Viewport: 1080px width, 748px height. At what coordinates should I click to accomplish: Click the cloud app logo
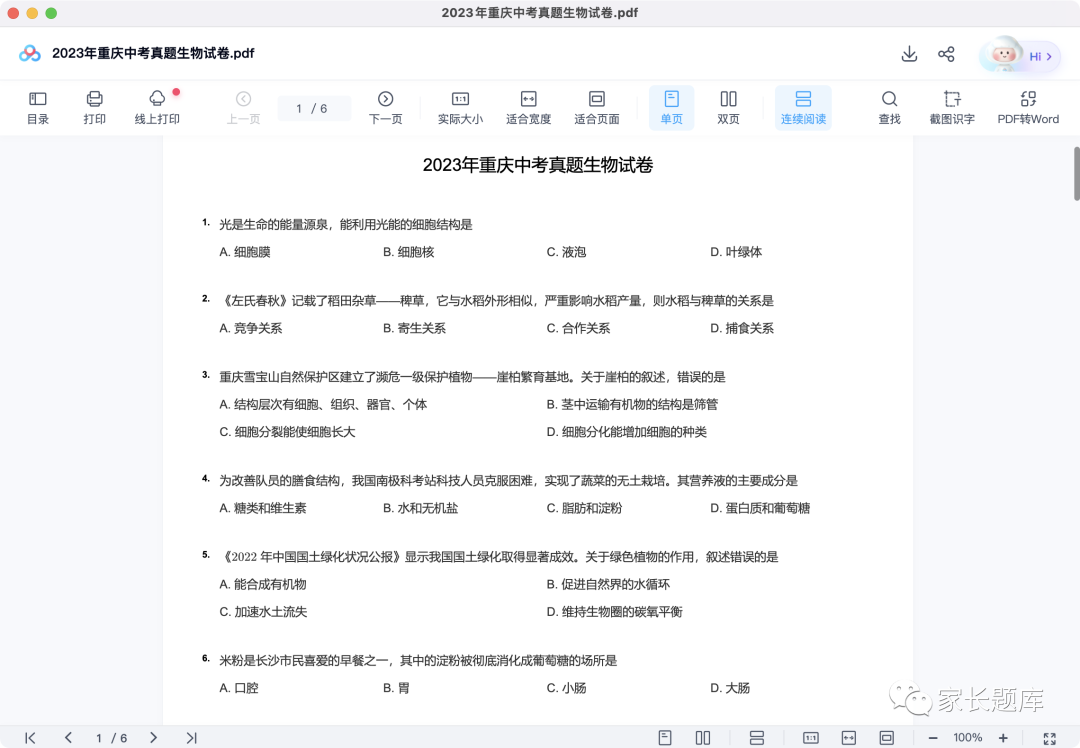pos(30,53)
